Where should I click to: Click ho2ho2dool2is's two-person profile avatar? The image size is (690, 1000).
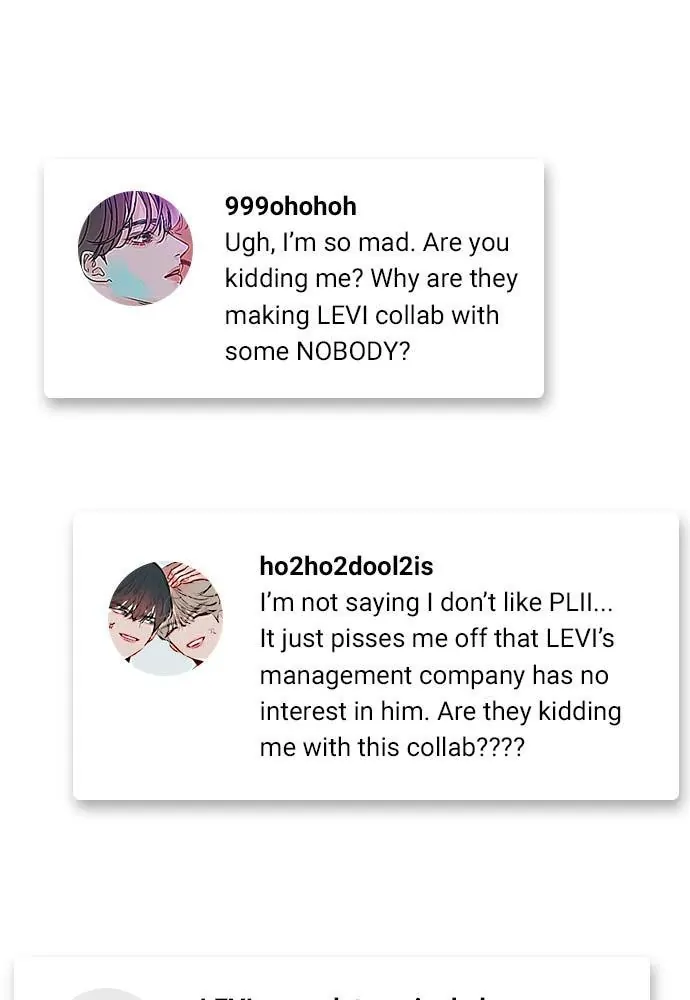[165, 618]
